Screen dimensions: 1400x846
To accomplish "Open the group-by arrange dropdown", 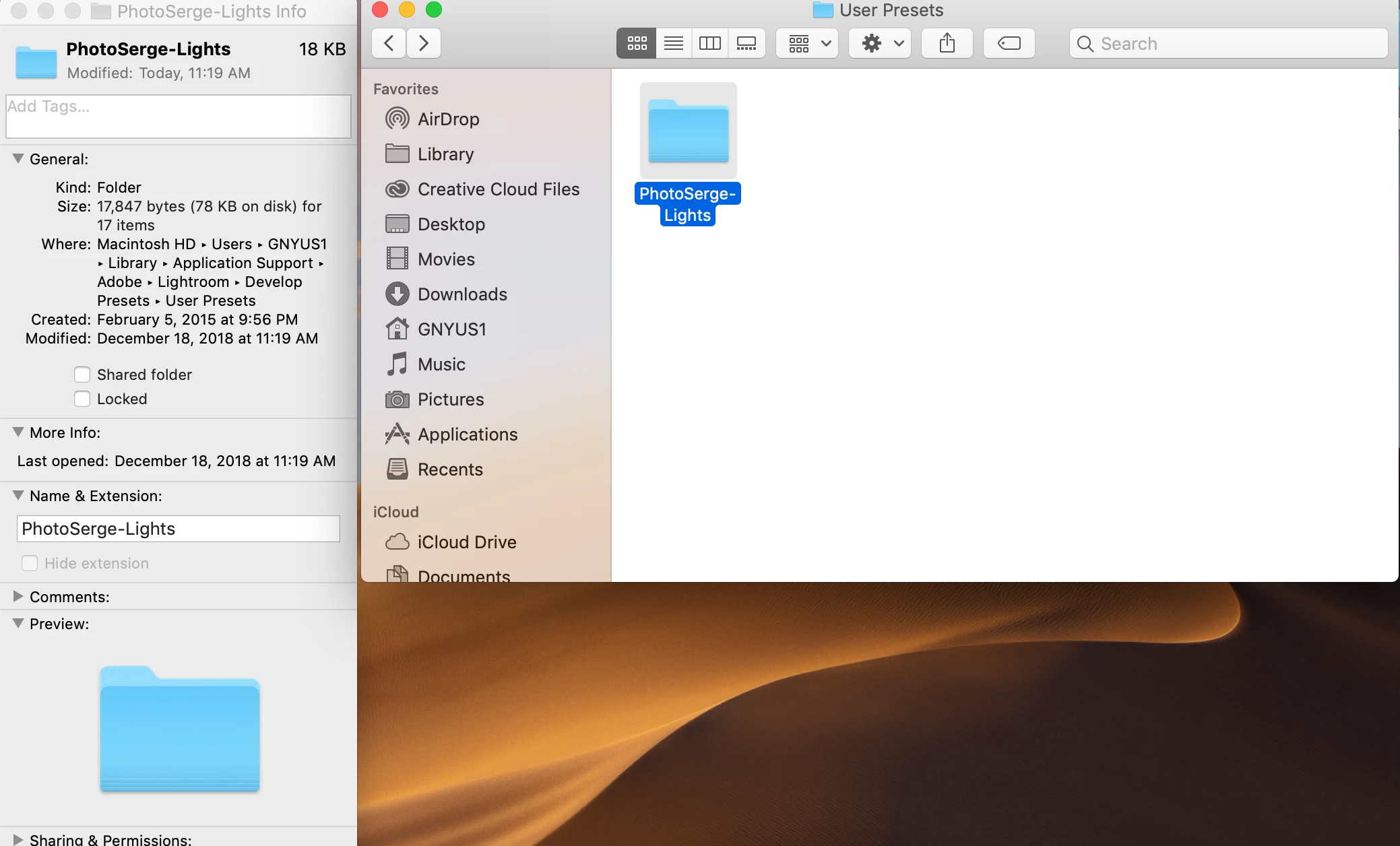I will click(x=807, y=44).
